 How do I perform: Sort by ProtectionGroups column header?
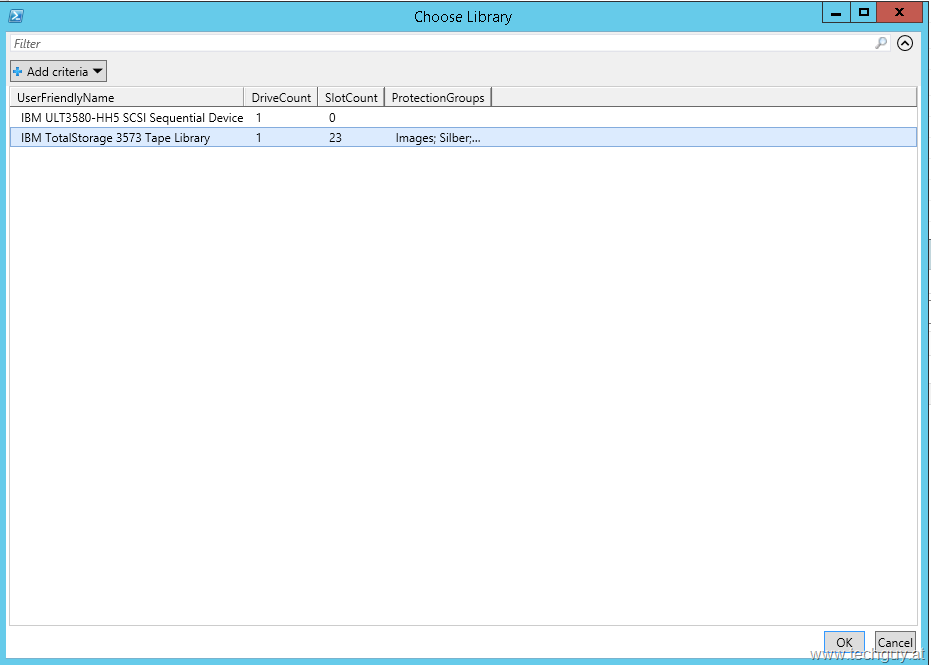coord(438,98)
